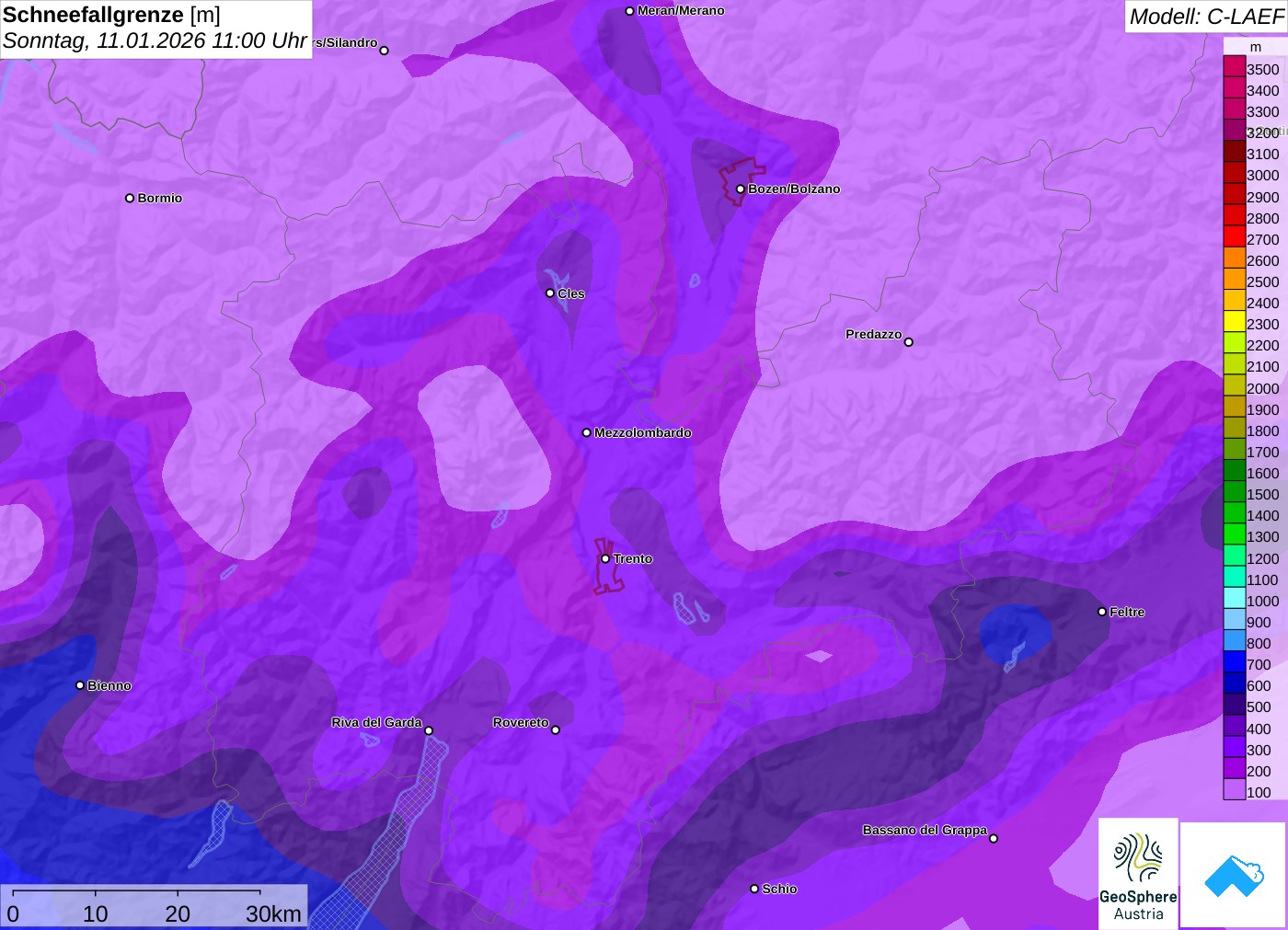This screenshot has width=1288, height=930.
Task: Click the 100 m legend color swatch
Action: [x=1234, y=789]
